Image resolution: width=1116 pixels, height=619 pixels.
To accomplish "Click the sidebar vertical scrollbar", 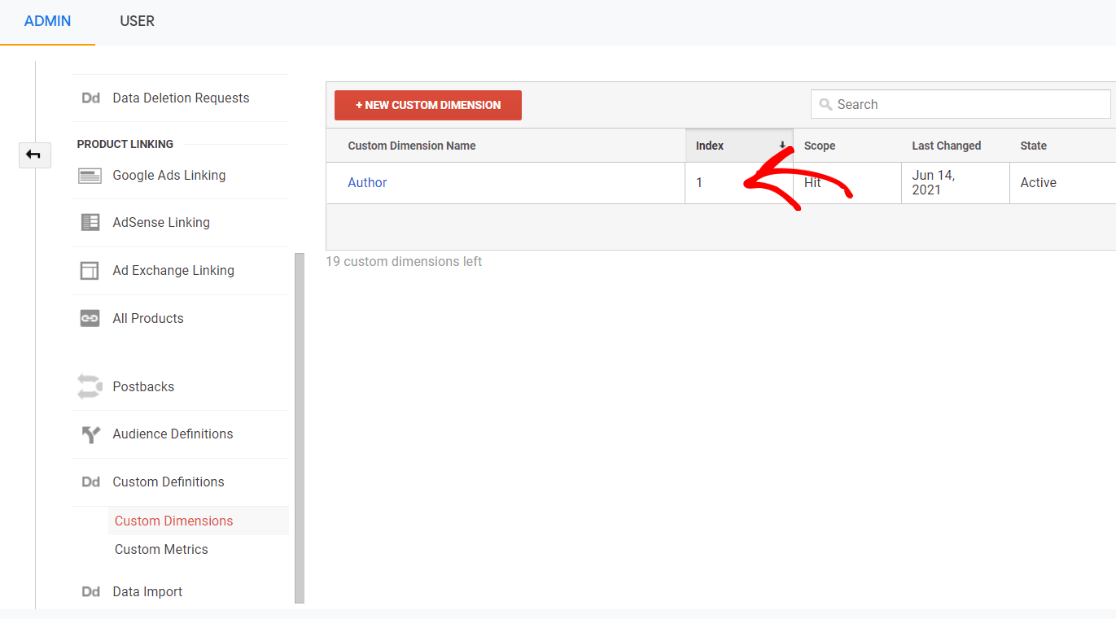I will click(x=300, y=428).
